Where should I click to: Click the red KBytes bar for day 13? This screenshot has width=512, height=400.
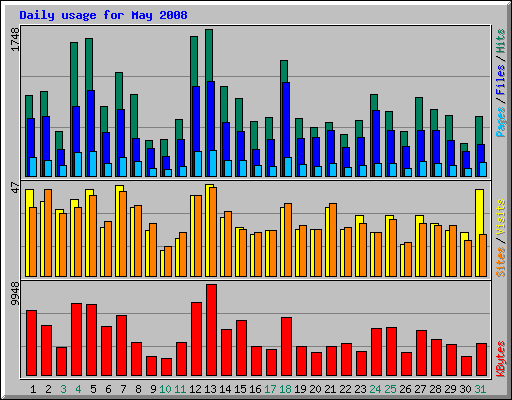[211, 330]
